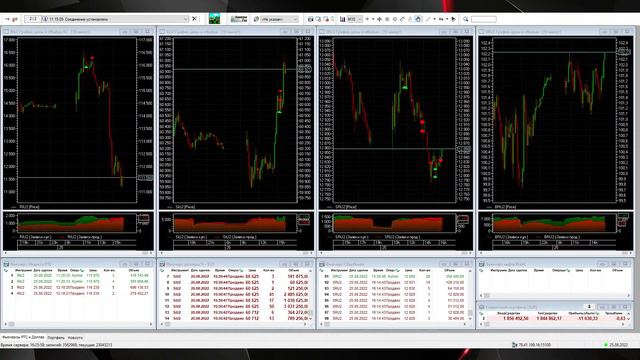Click horizontal scrollbar under RIU2 chart

78,253
